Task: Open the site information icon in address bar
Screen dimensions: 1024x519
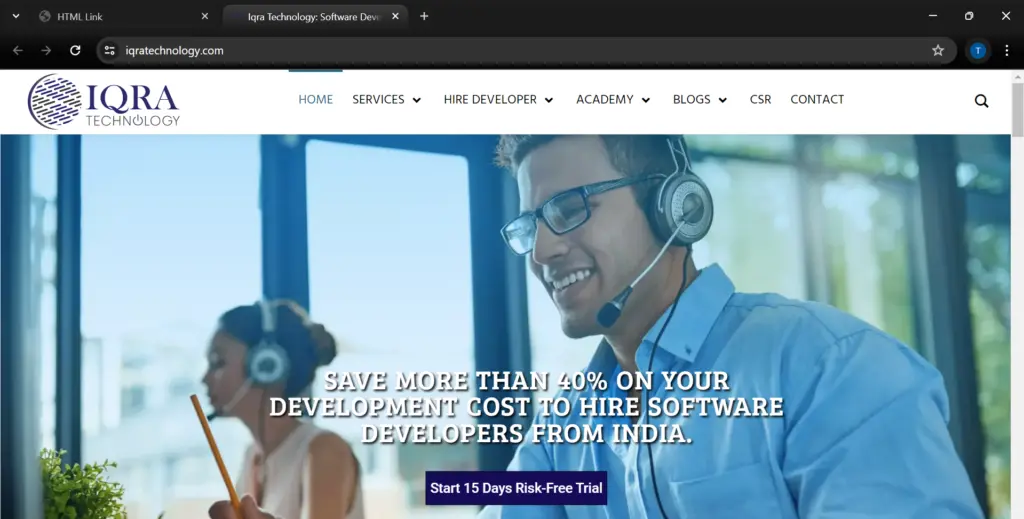Action: click(x=110, y=50)
